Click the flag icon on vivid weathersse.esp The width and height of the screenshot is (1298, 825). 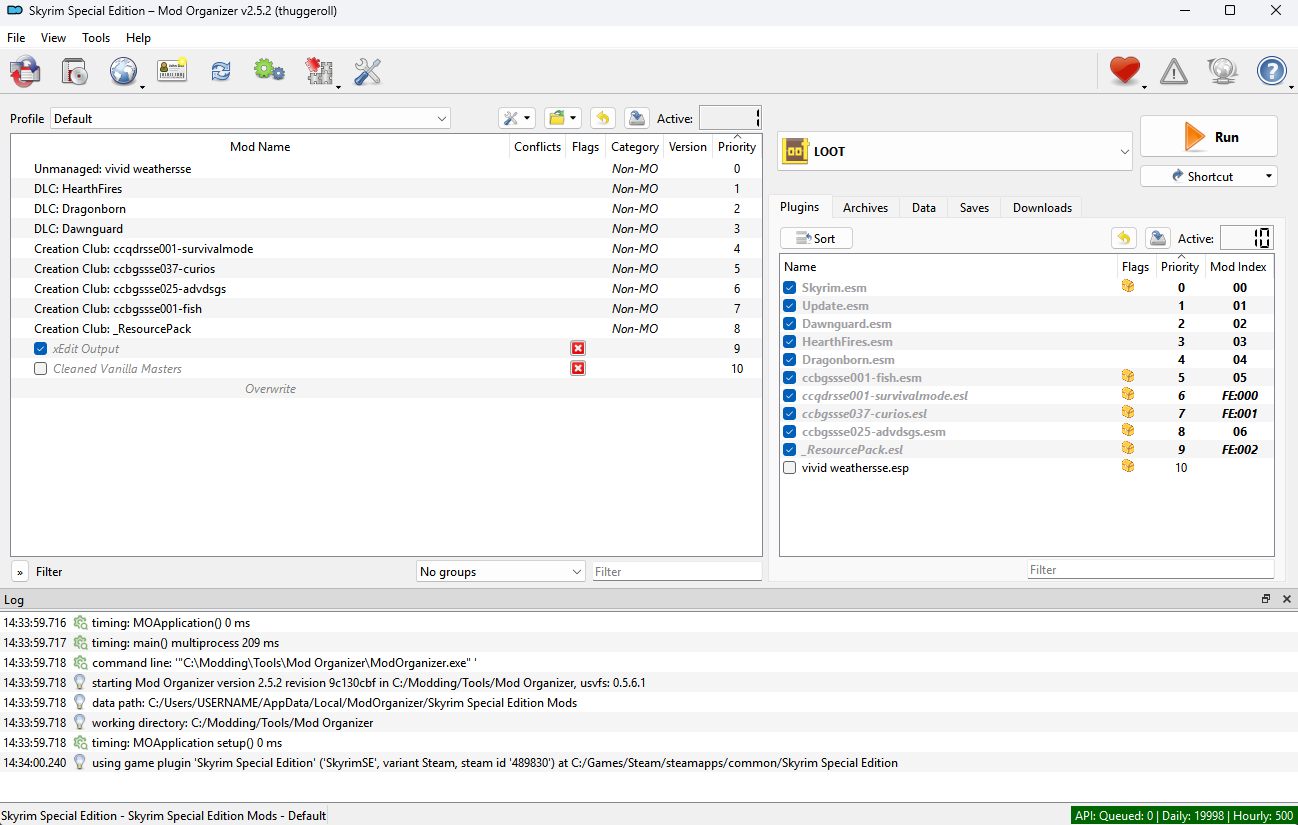[1128, 466]
